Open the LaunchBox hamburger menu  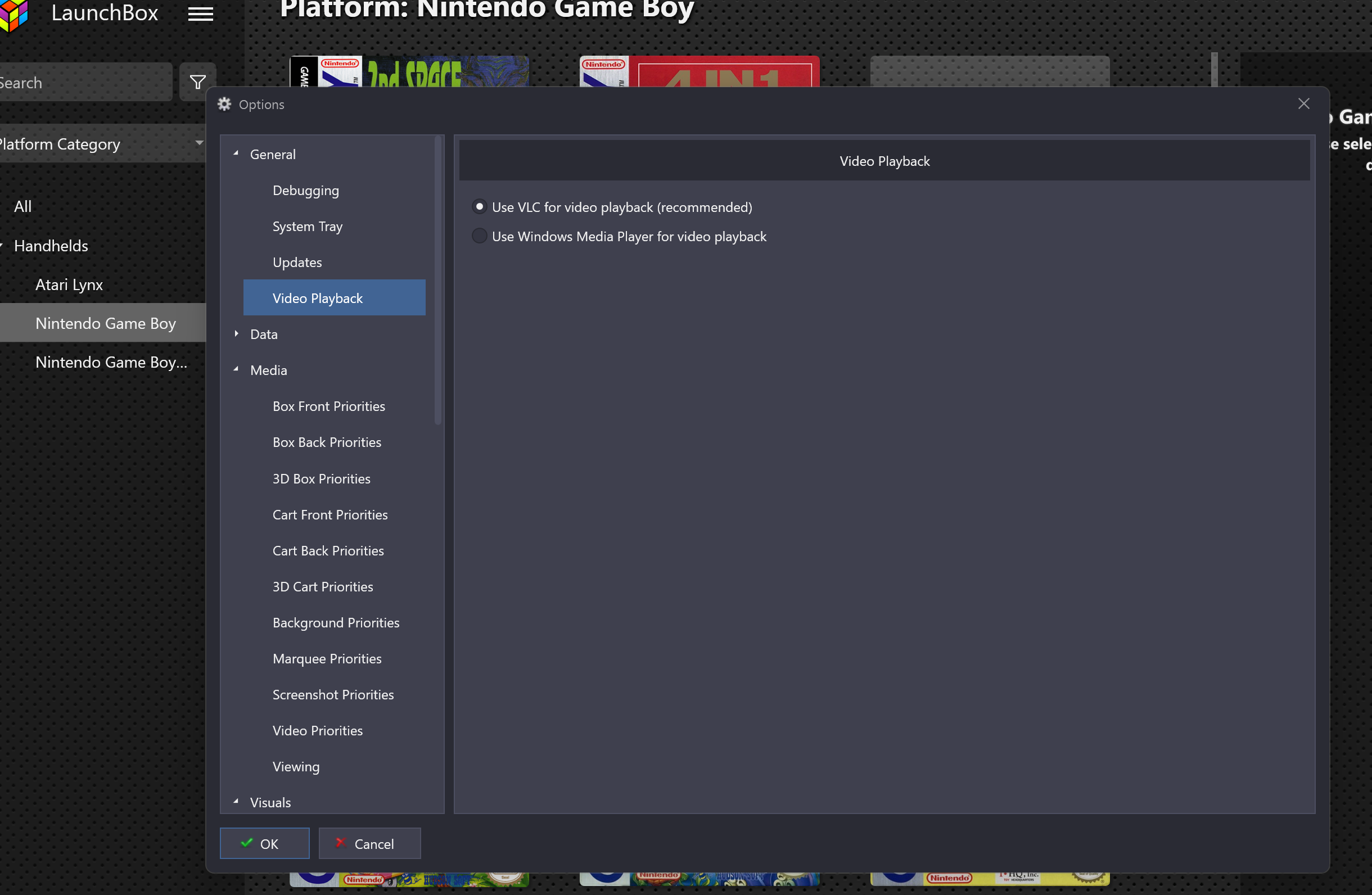pyautogui.click(x=200, y=14)
